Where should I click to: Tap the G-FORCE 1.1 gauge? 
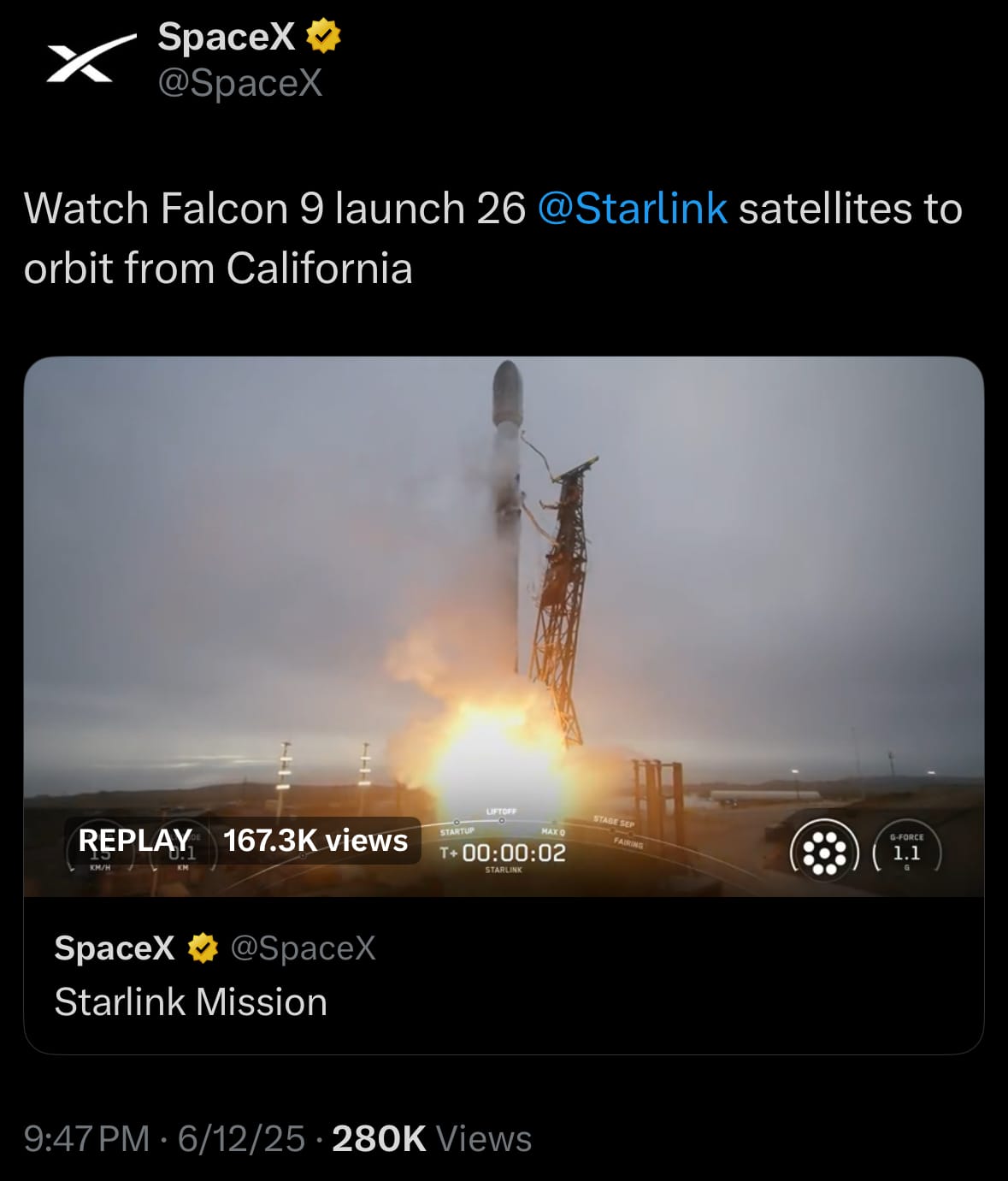[906, 852]
